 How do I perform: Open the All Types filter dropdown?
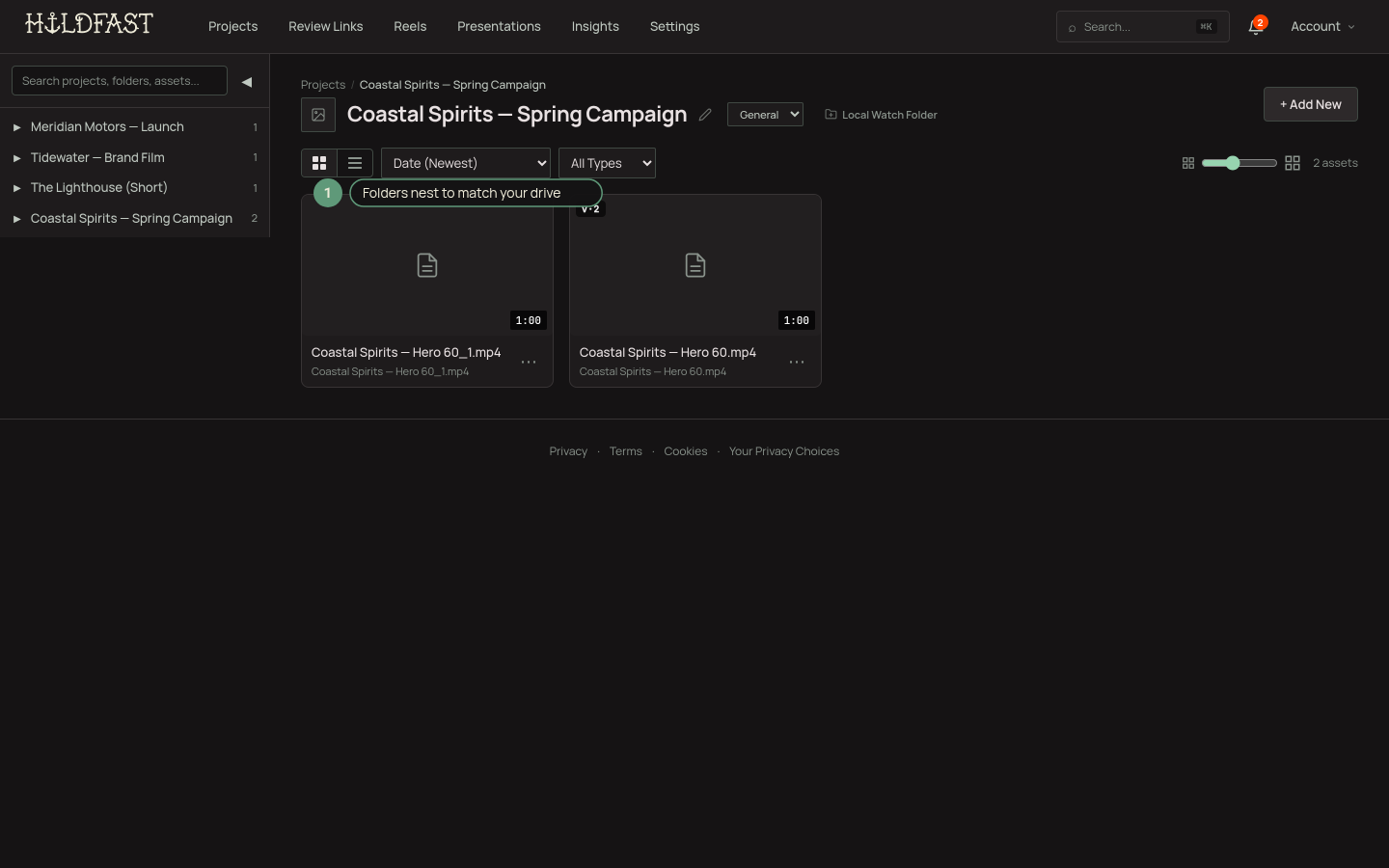click(x=607, y=163)
